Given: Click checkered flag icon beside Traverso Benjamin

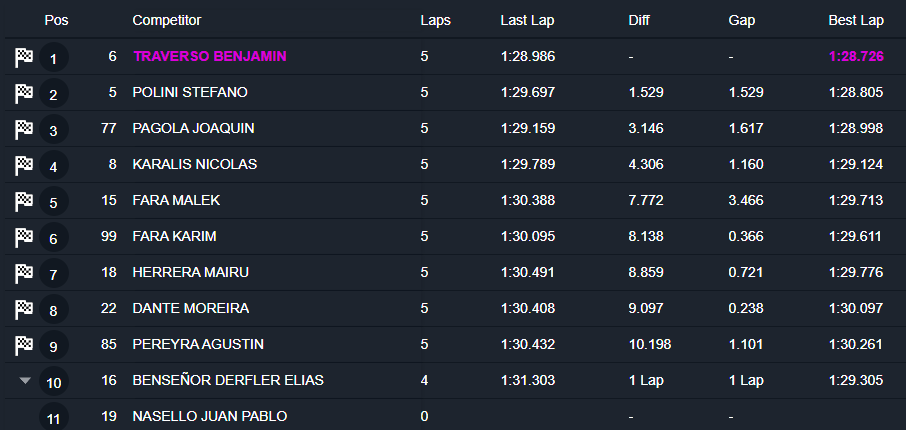Looking at the screenshot, I should click(x=24, y=57).
